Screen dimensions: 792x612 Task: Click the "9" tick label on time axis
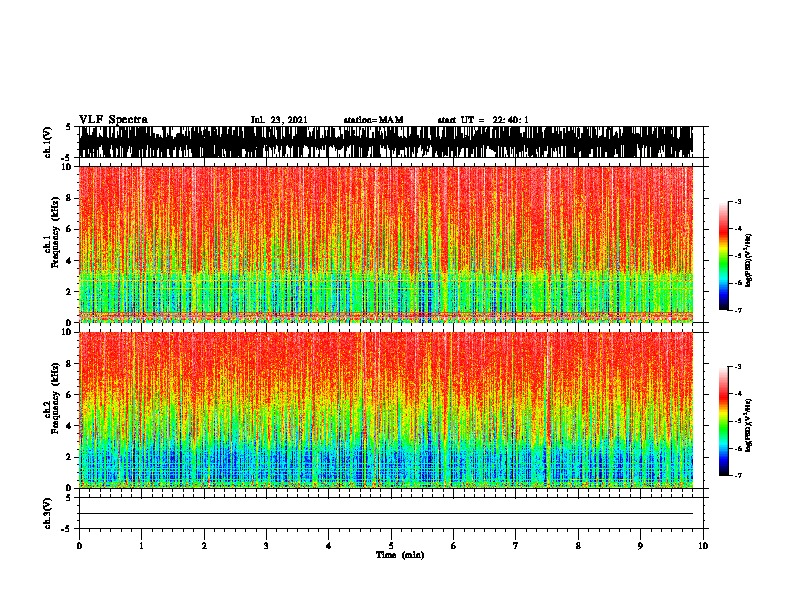point(640,546)
